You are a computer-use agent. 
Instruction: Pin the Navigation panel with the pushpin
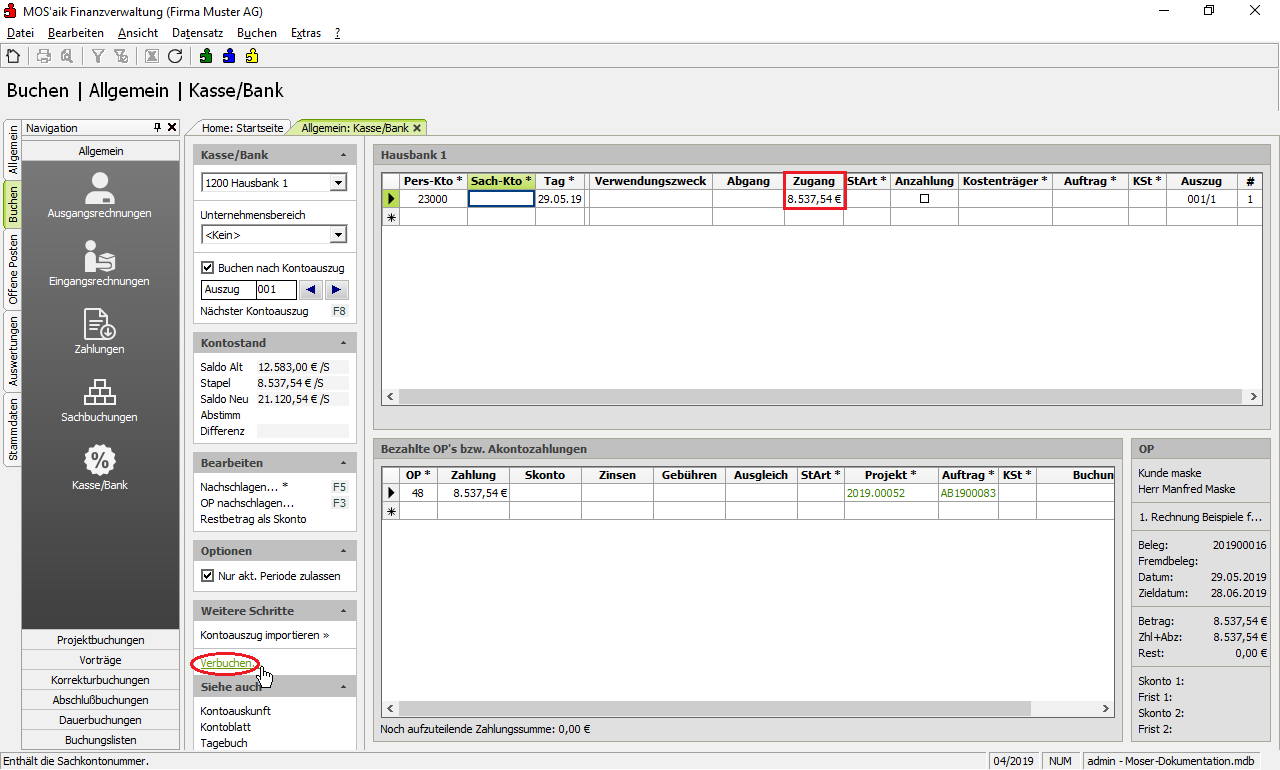[x=157, y=128]
